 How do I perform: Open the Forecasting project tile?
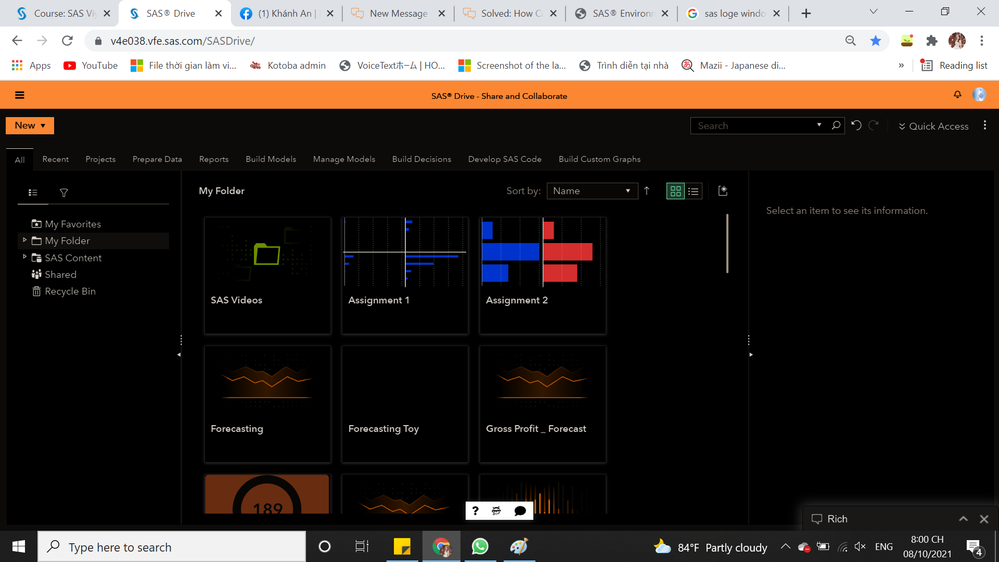coord(268,404)
